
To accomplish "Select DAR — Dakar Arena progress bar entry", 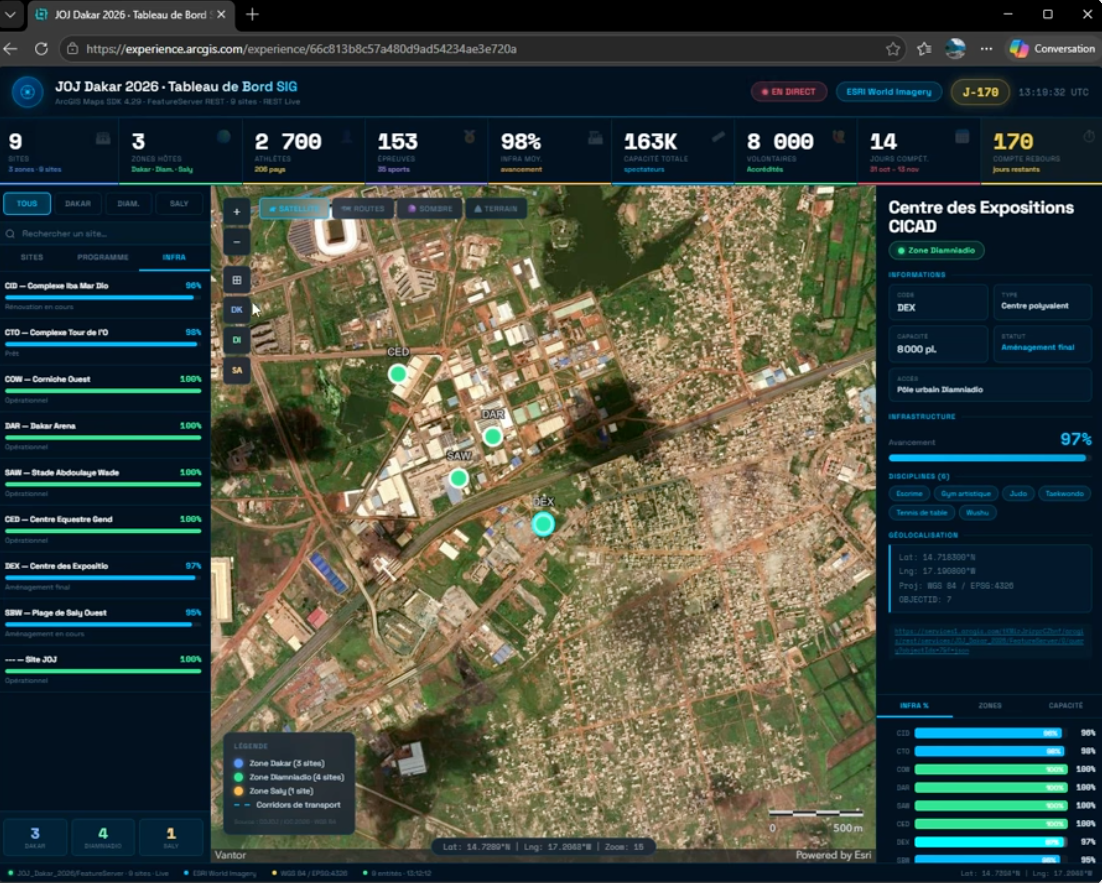I will click(103, 435).
